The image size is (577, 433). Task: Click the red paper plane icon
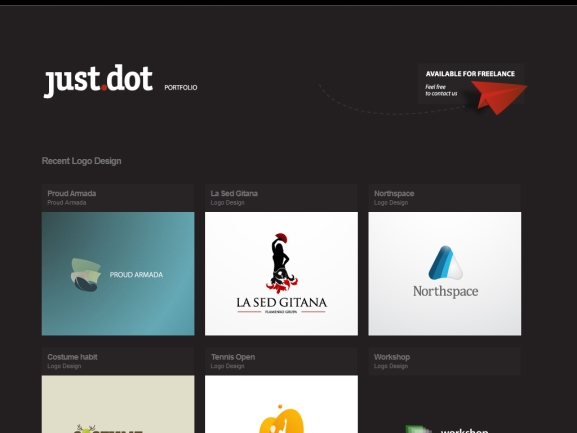click(499, 98)
